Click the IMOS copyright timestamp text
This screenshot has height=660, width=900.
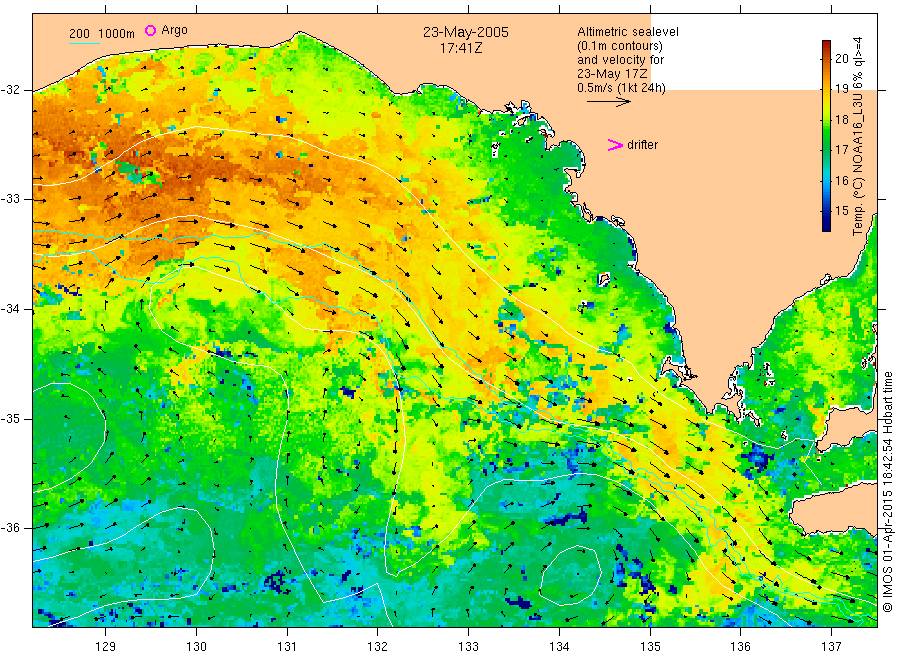[x=888, y=491]
